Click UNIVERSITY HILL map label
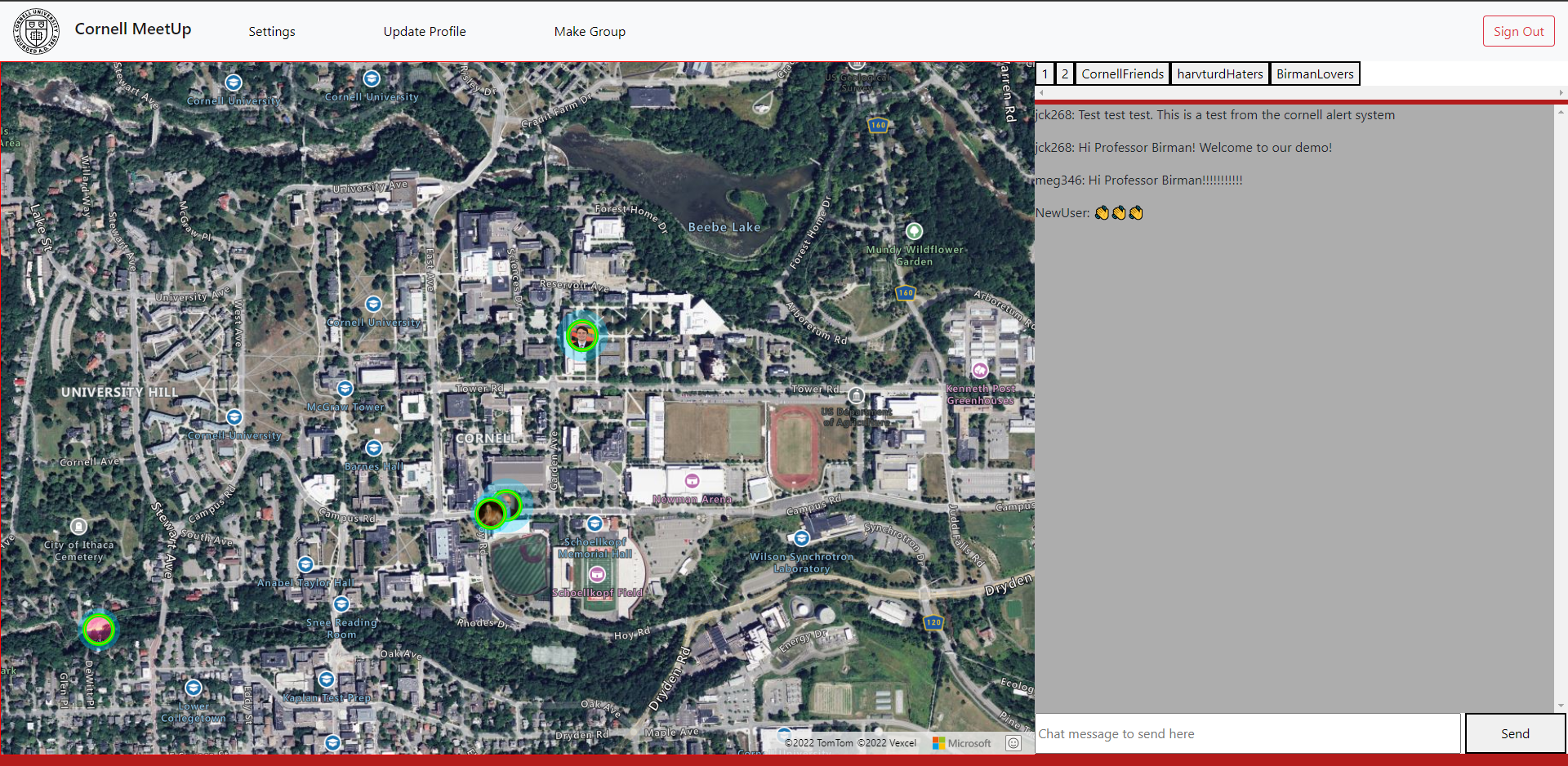The image size is (1568, 766). [119, 392]
